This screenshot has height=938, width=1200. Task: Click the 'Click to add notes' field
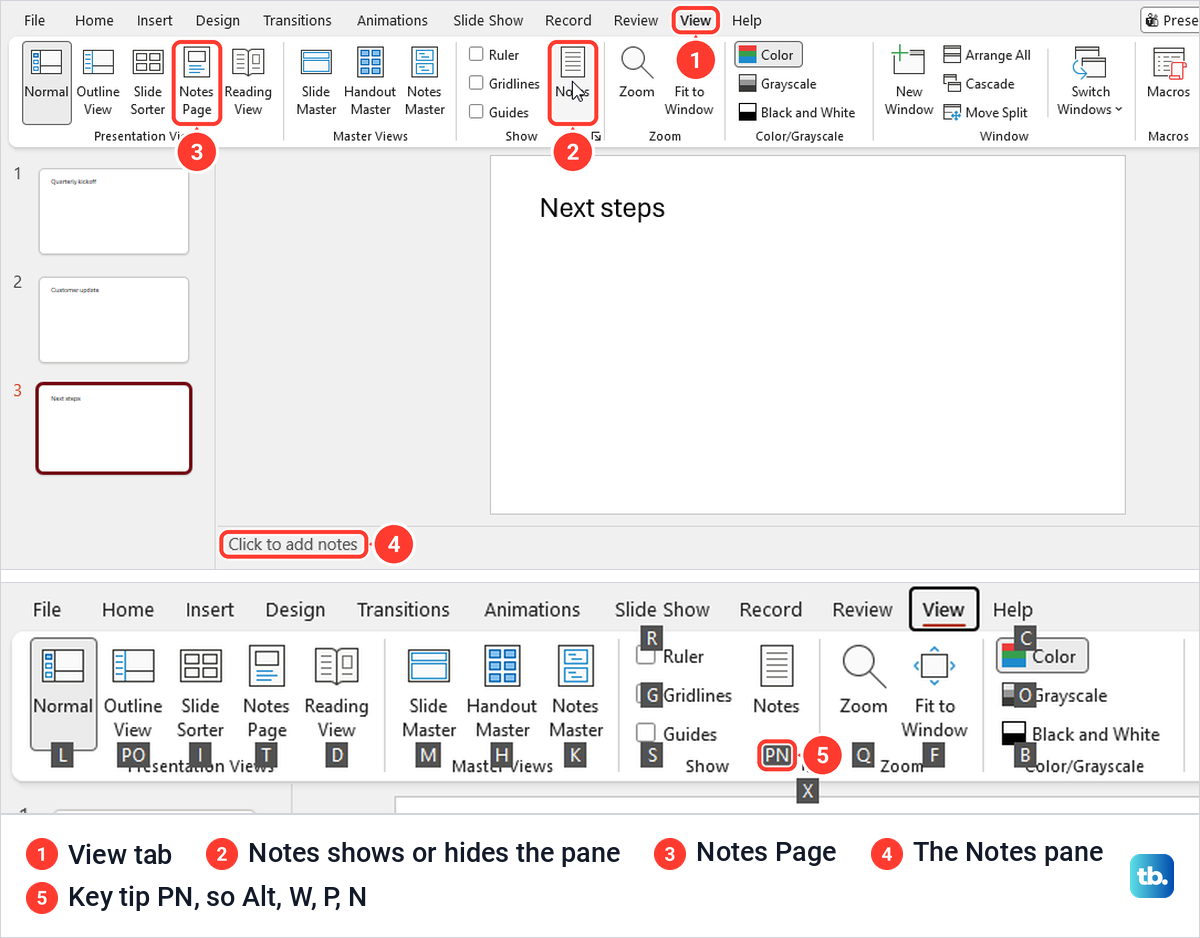click(293, 544)
